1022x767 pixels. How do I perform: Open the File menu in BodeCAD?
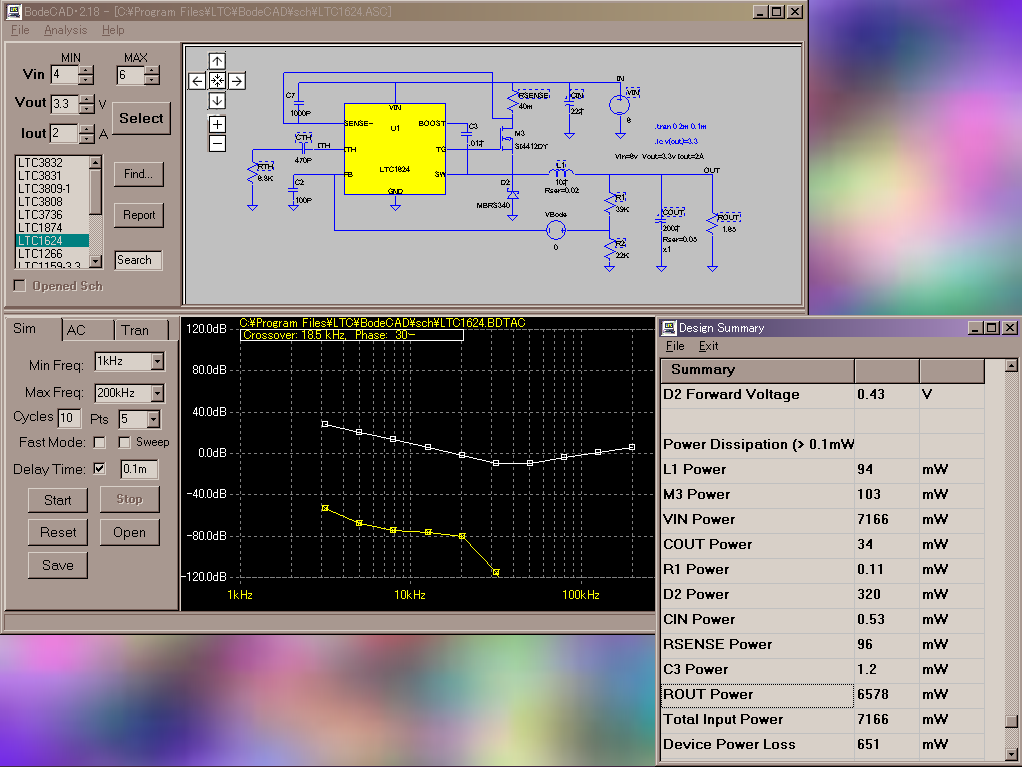20,30
